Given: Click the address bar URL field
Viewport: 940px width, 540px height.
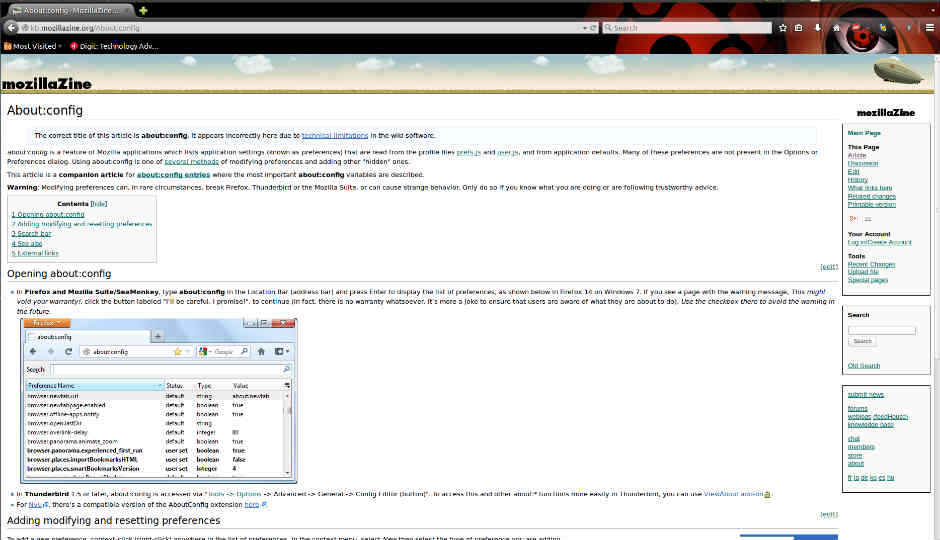Looking at the screenshot, I should click(300, 28).
